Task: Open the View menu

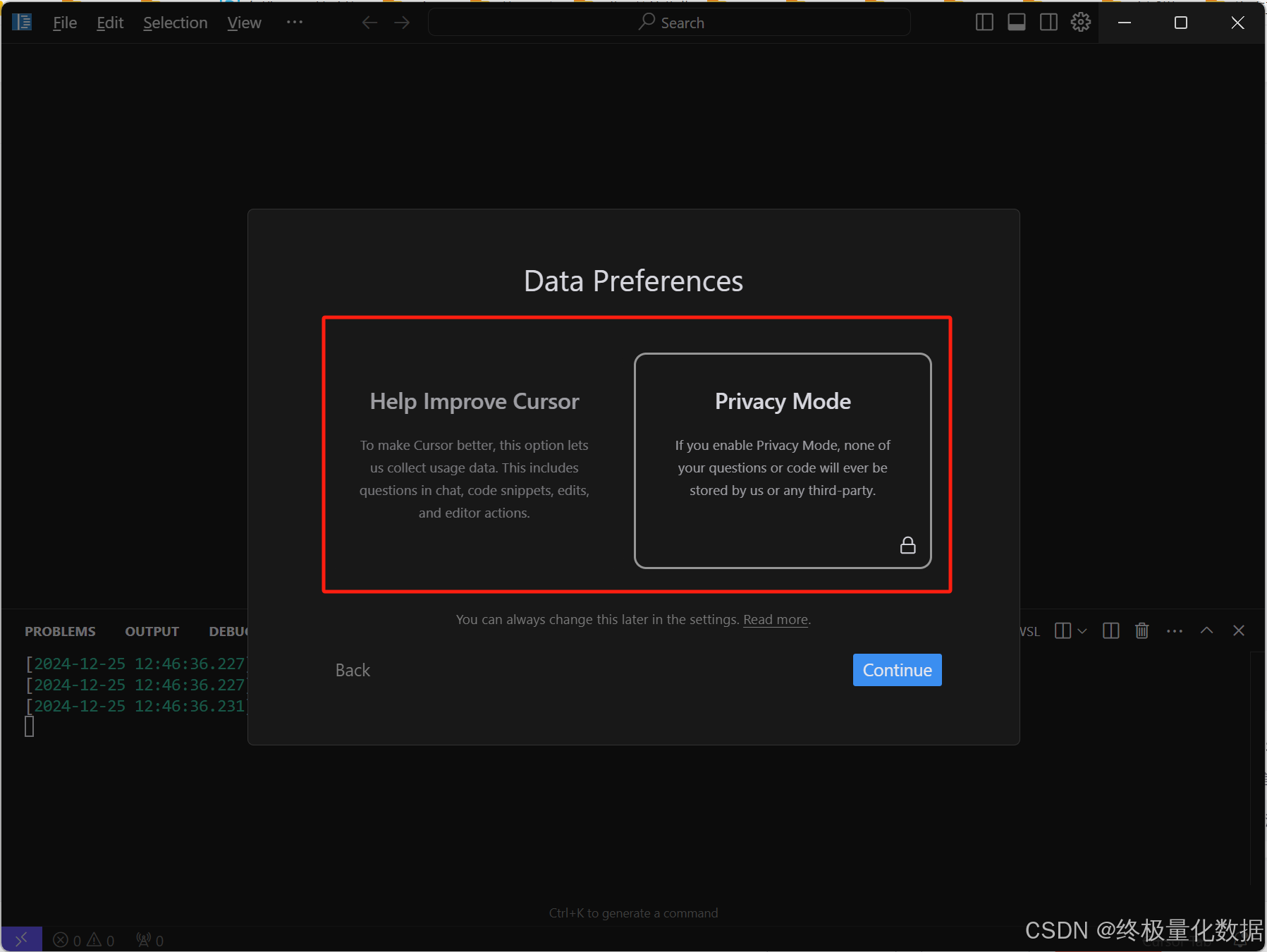Action: pyautogui.click(x=244, y=23)
